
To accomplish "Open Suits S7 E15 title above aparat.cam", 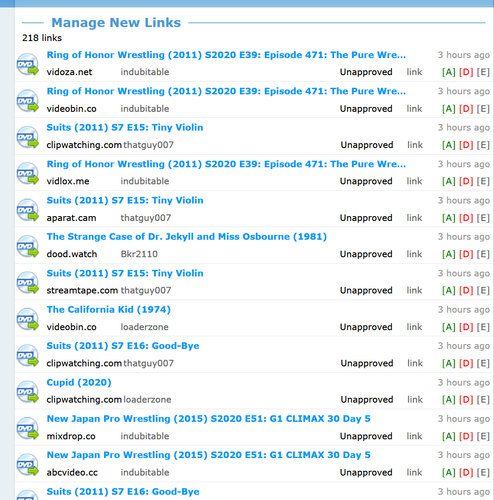I will pos(125,201).
